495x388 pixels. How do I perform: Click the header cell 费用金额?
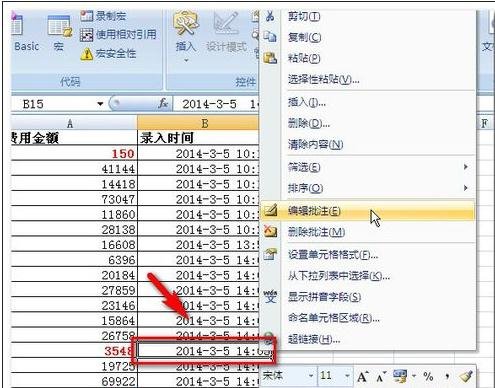tap(74, 137)
